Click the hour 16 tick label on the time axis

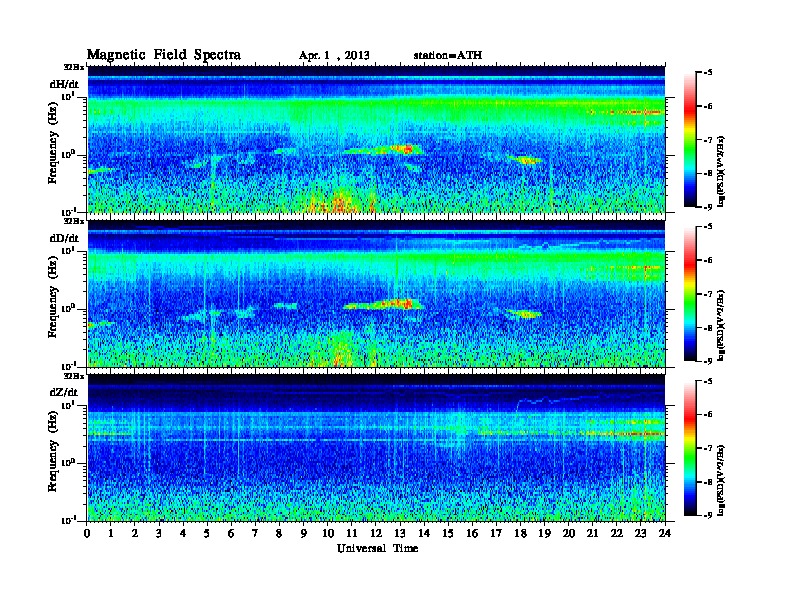tap(472, 533)
